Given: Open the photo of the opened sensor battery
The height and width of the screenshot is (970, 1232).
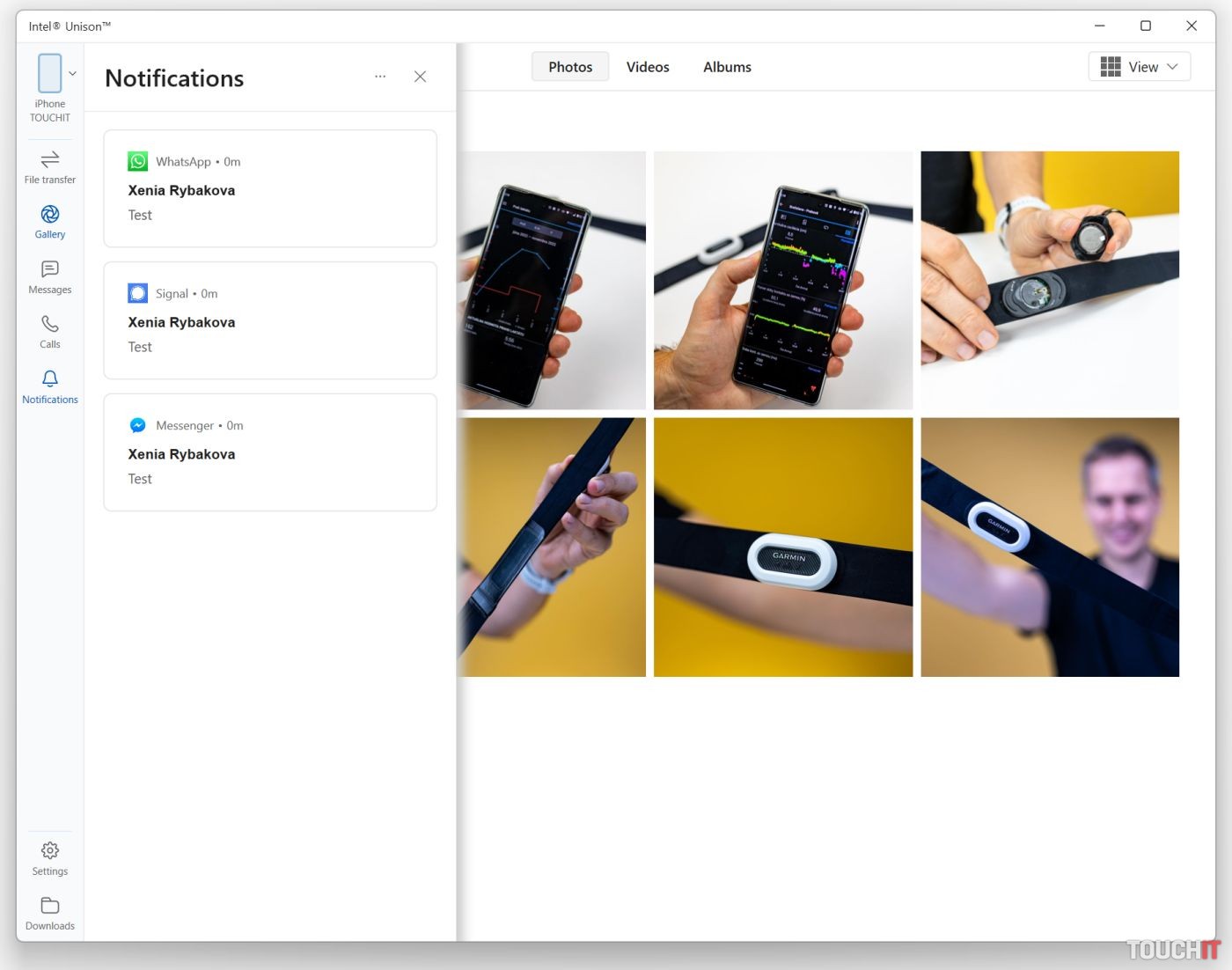Looking at the screenshot, I should pos(1050,280).
